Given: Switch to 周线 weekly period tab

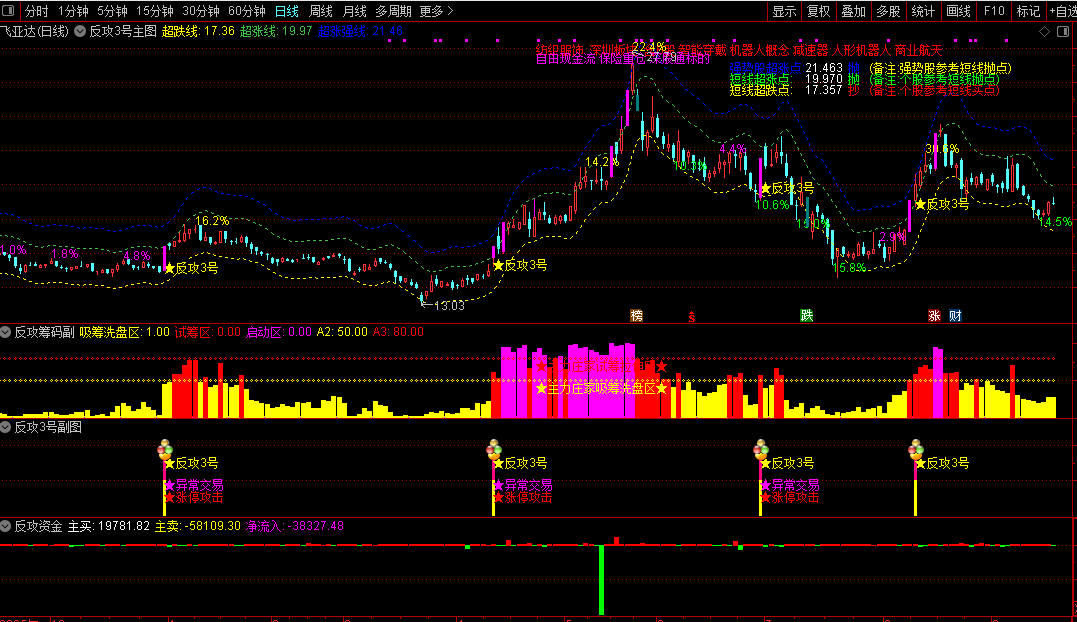Looking at the screenshot, I should tap(321, 11).
